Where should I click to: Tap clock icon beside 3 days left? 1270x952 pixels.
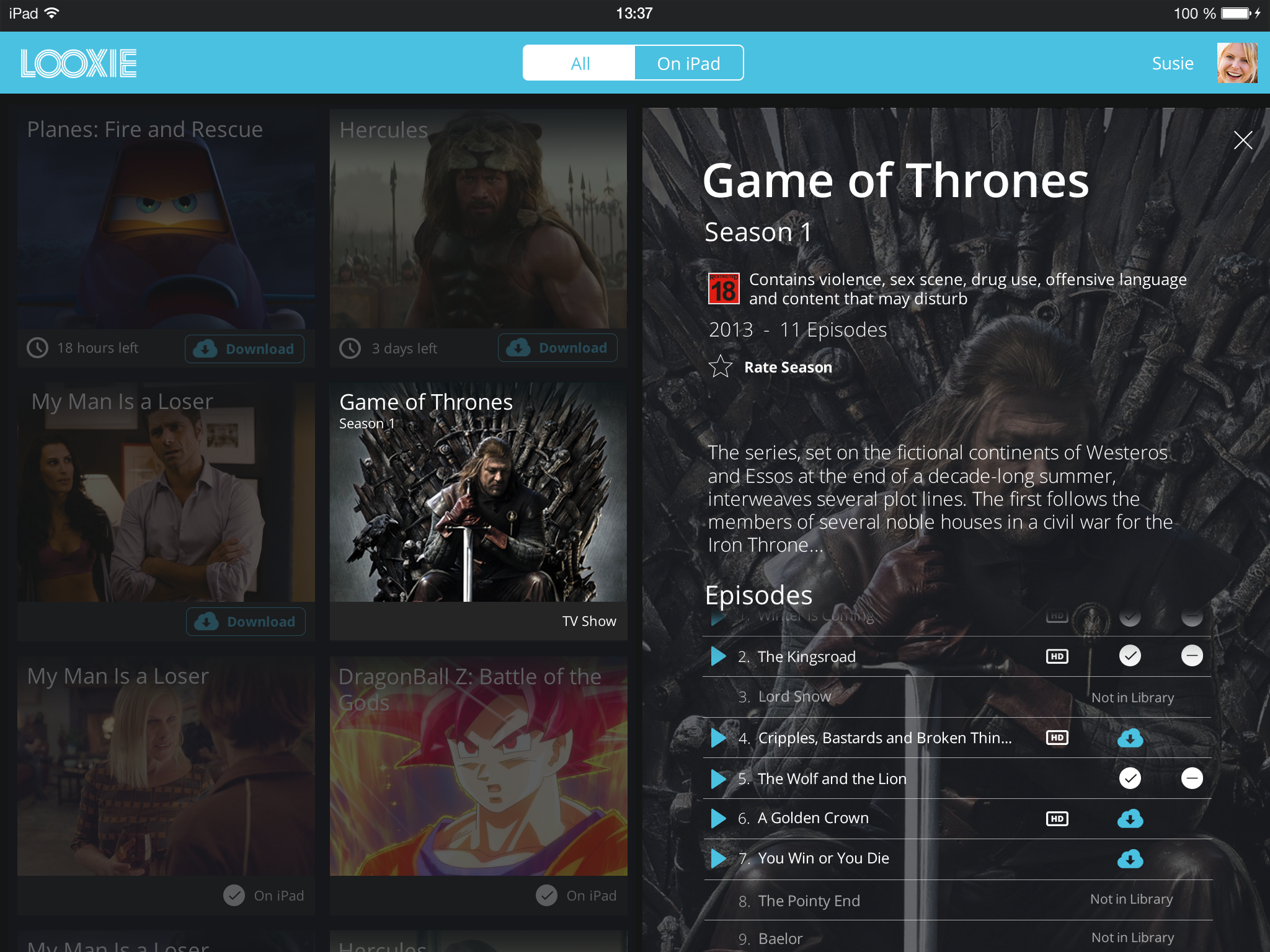(350, 348)
